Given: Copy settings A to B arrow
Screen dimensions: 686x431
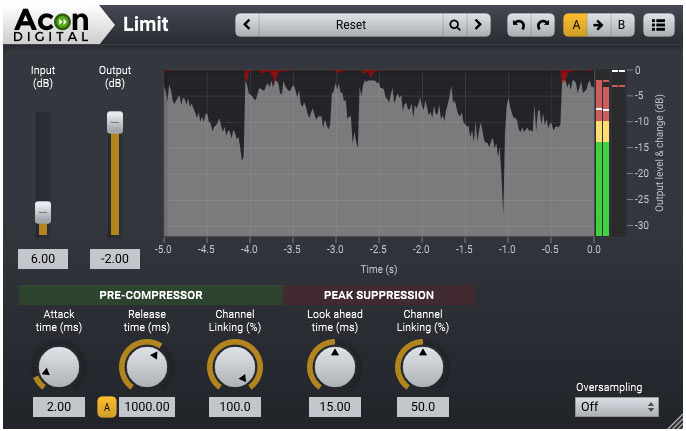Looking at the screenshot, I should pyautogui.click(x=598, y=25).
